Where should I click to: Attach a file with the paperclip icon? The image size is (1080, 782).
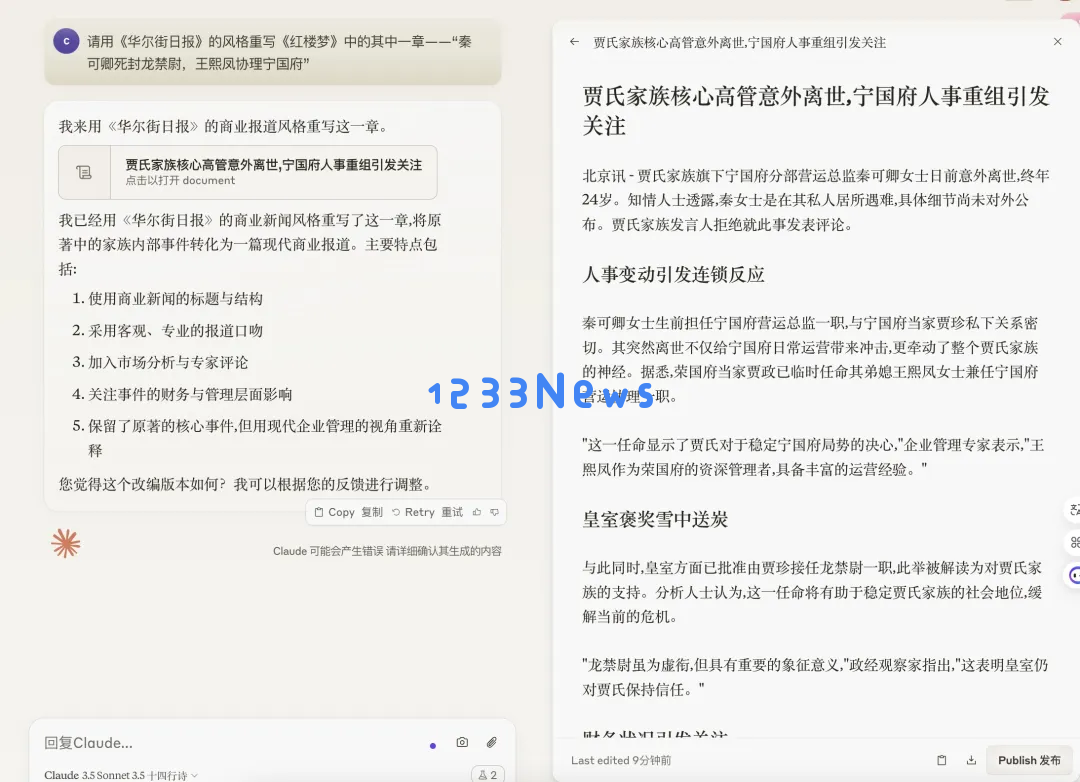491,742
